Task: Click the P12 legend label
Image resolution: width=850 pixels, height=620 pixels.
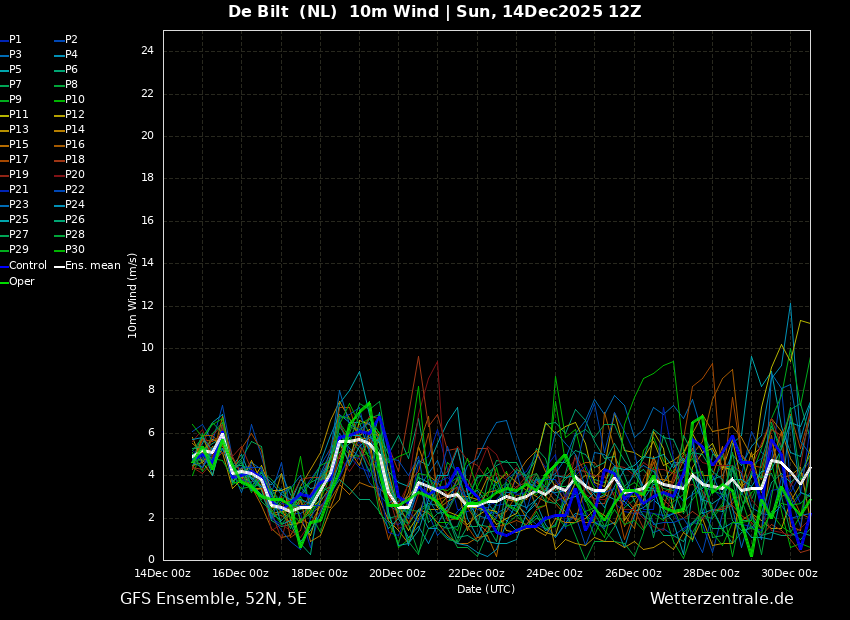Action: [74, 115]
